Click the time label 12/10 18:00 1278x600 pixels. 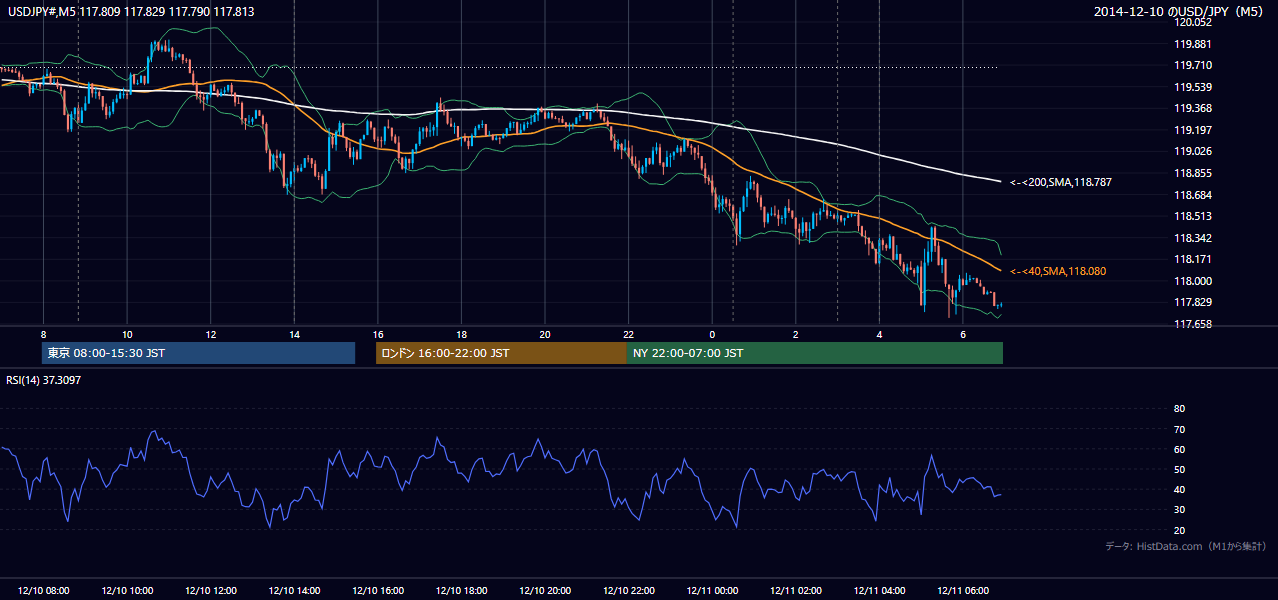[461, 591]
